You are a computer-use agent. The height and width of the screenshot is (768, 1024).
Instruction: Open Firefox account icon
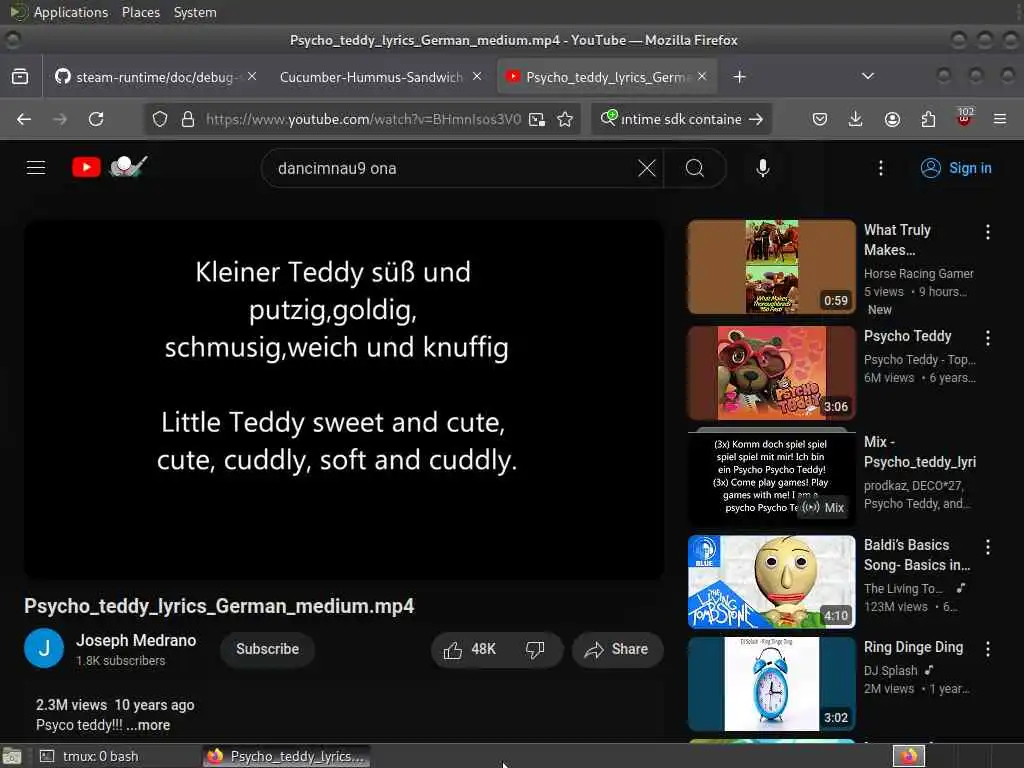pyautogui.click(x=892, y=120)
